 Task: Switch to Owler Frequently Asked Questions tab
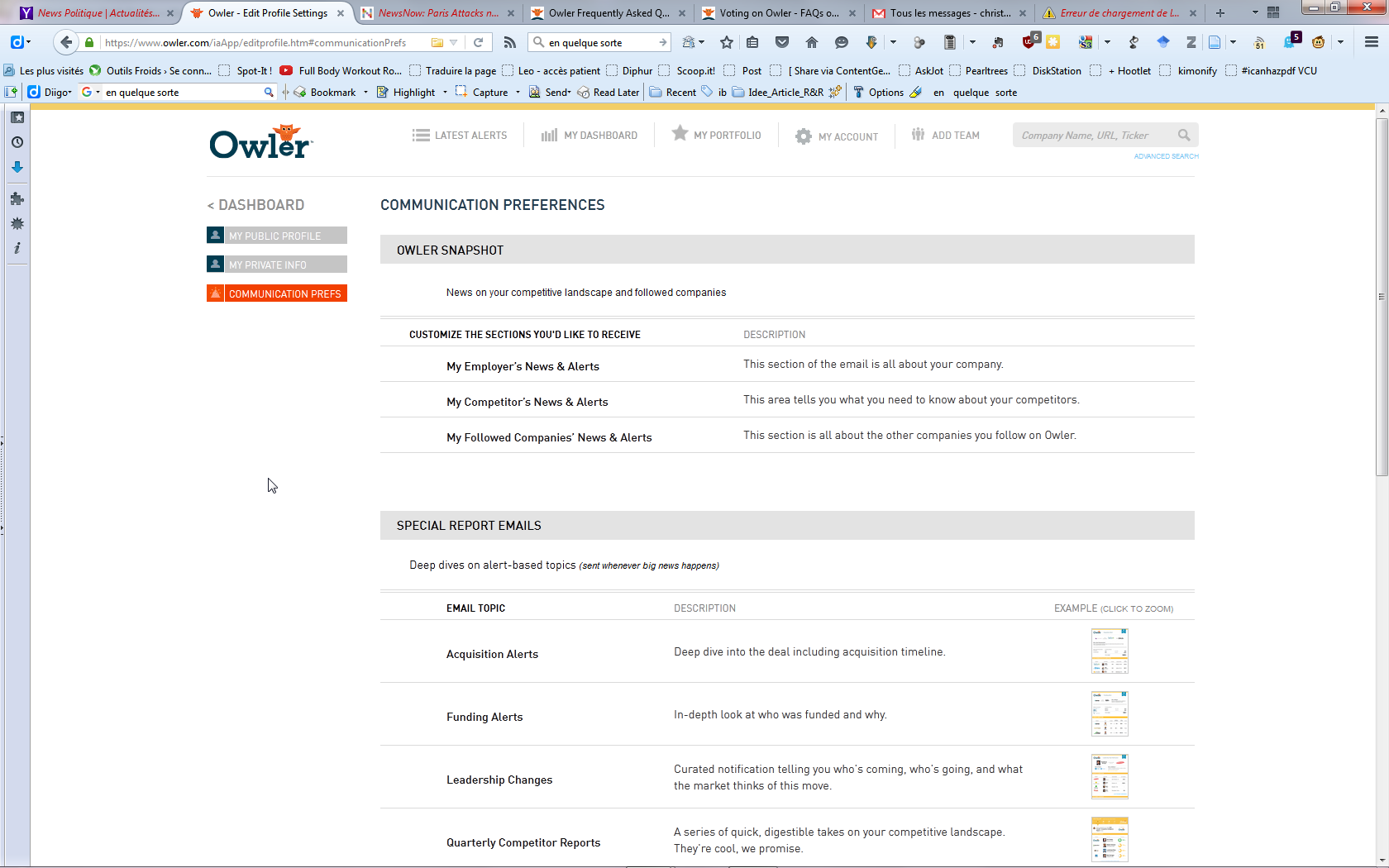coord(609,12)
